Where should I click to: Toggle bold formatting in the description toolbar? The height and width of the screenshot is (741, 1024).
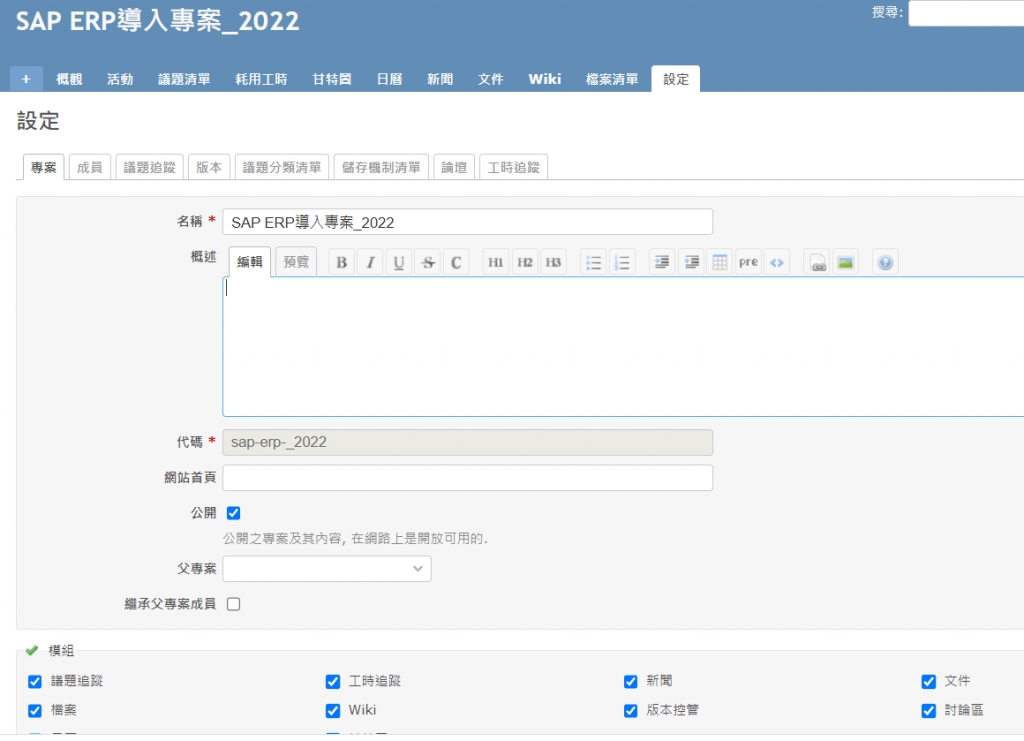342,263
